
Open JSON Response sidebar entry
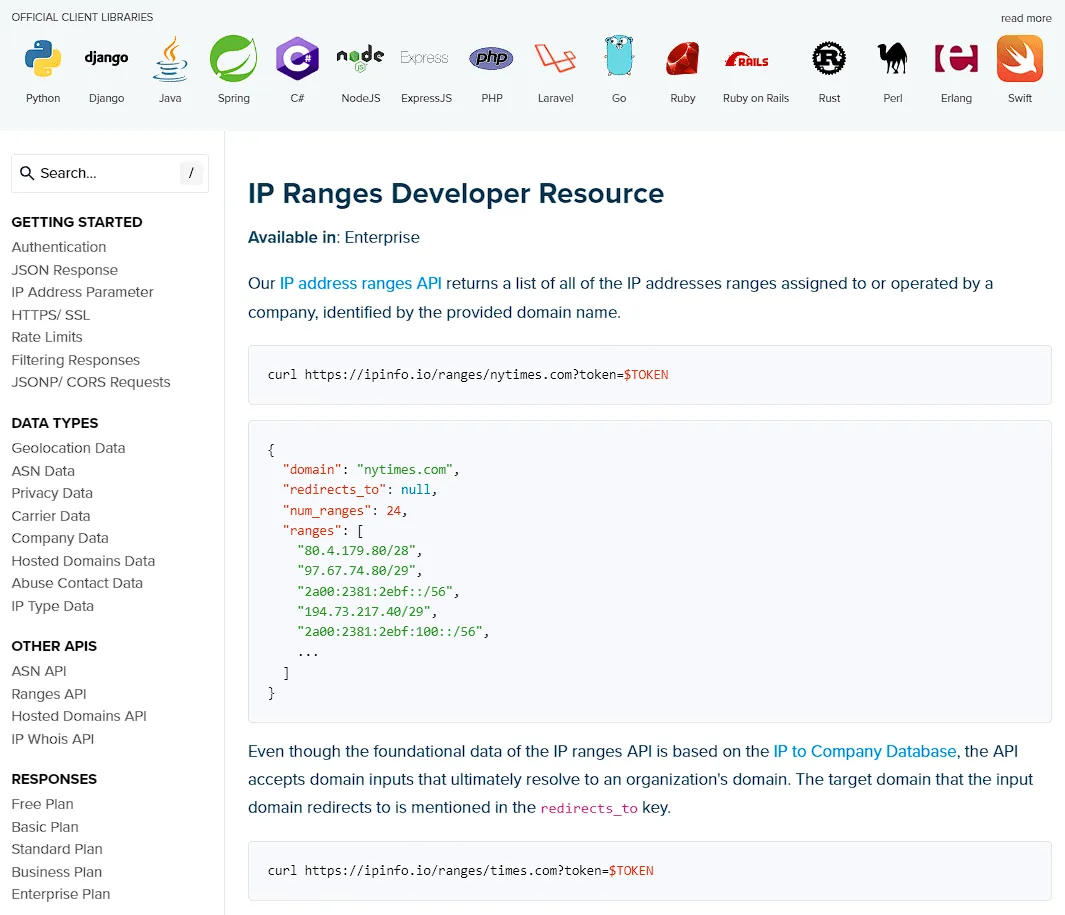coord(65,270)
